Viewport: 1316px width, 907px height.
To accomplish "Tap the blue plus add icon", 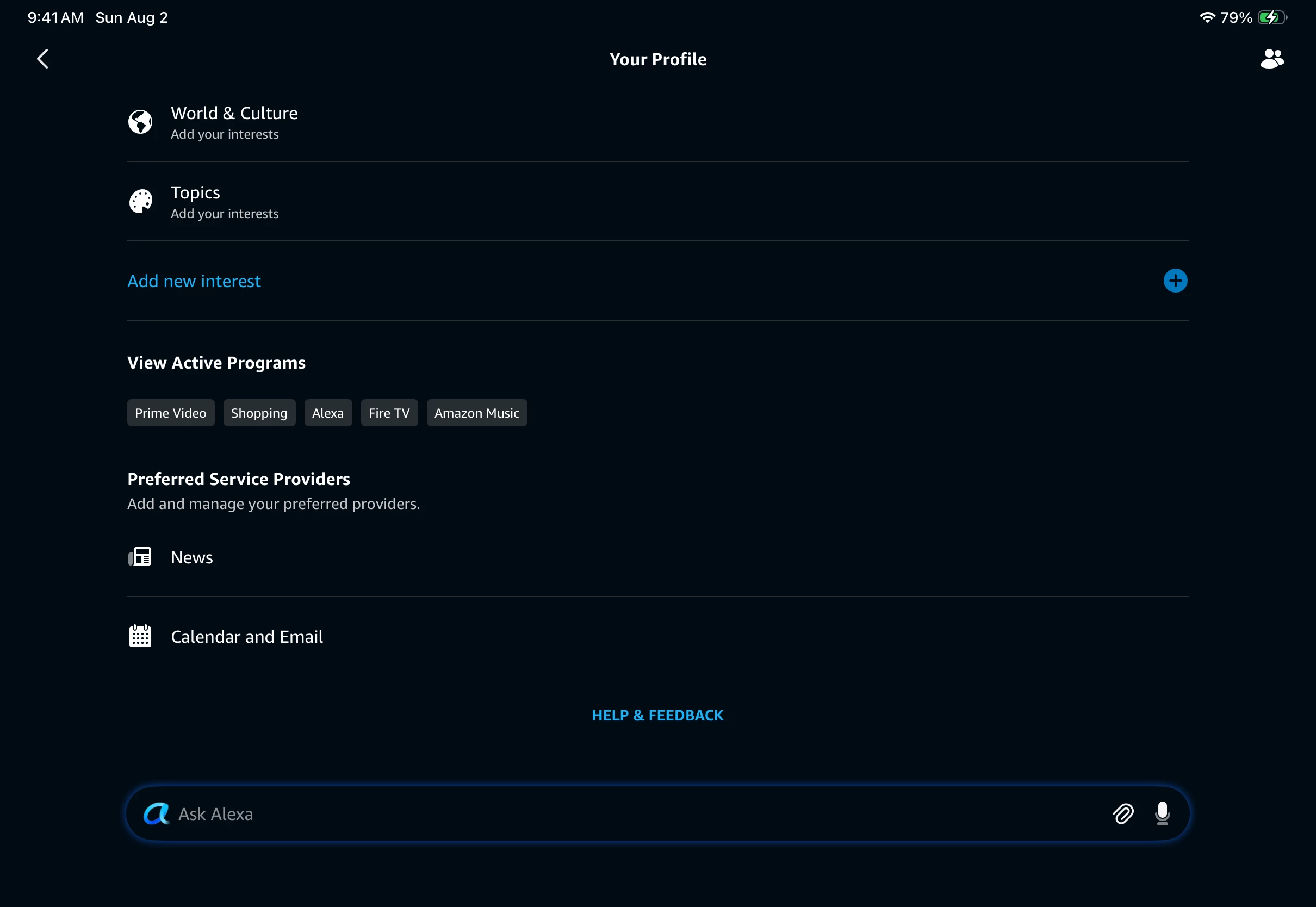I will click(x=1175, y=281).
